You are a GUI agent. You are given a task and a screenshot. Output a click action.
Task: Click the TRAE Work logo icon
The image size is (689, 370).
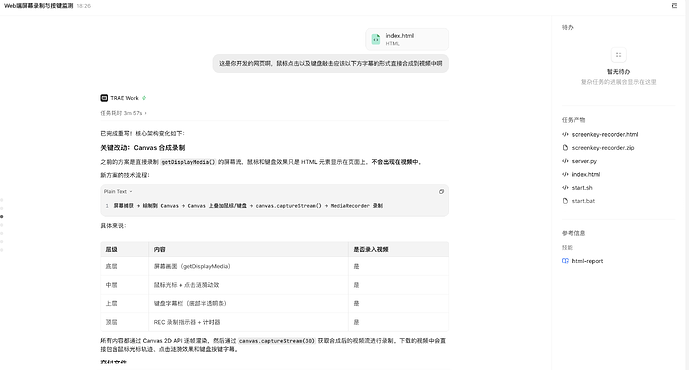point(104,98)
